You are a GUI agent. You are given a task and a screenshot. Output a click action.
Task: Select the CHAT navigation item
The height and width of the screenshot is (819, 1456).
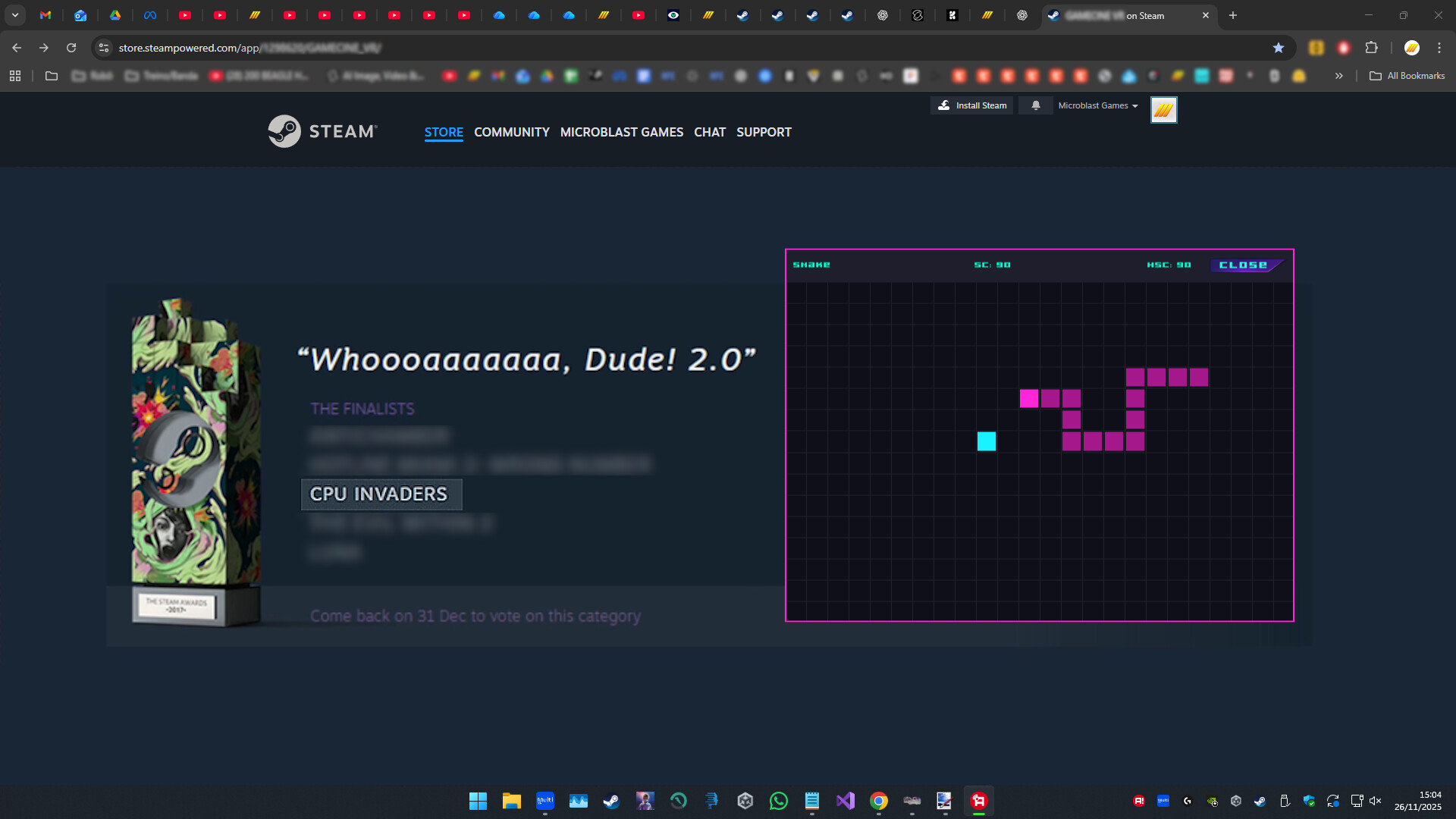point(710,132)
